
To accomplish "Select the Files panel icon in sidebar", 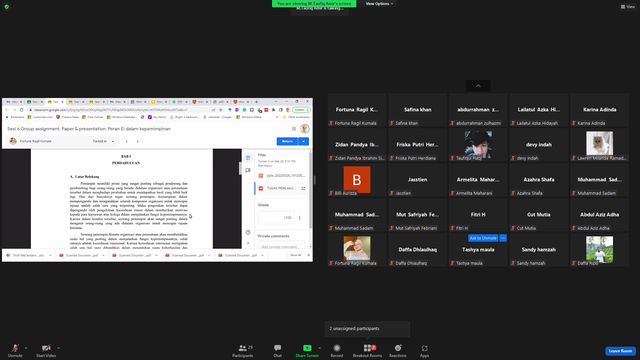I will click(x=248, y=158).
